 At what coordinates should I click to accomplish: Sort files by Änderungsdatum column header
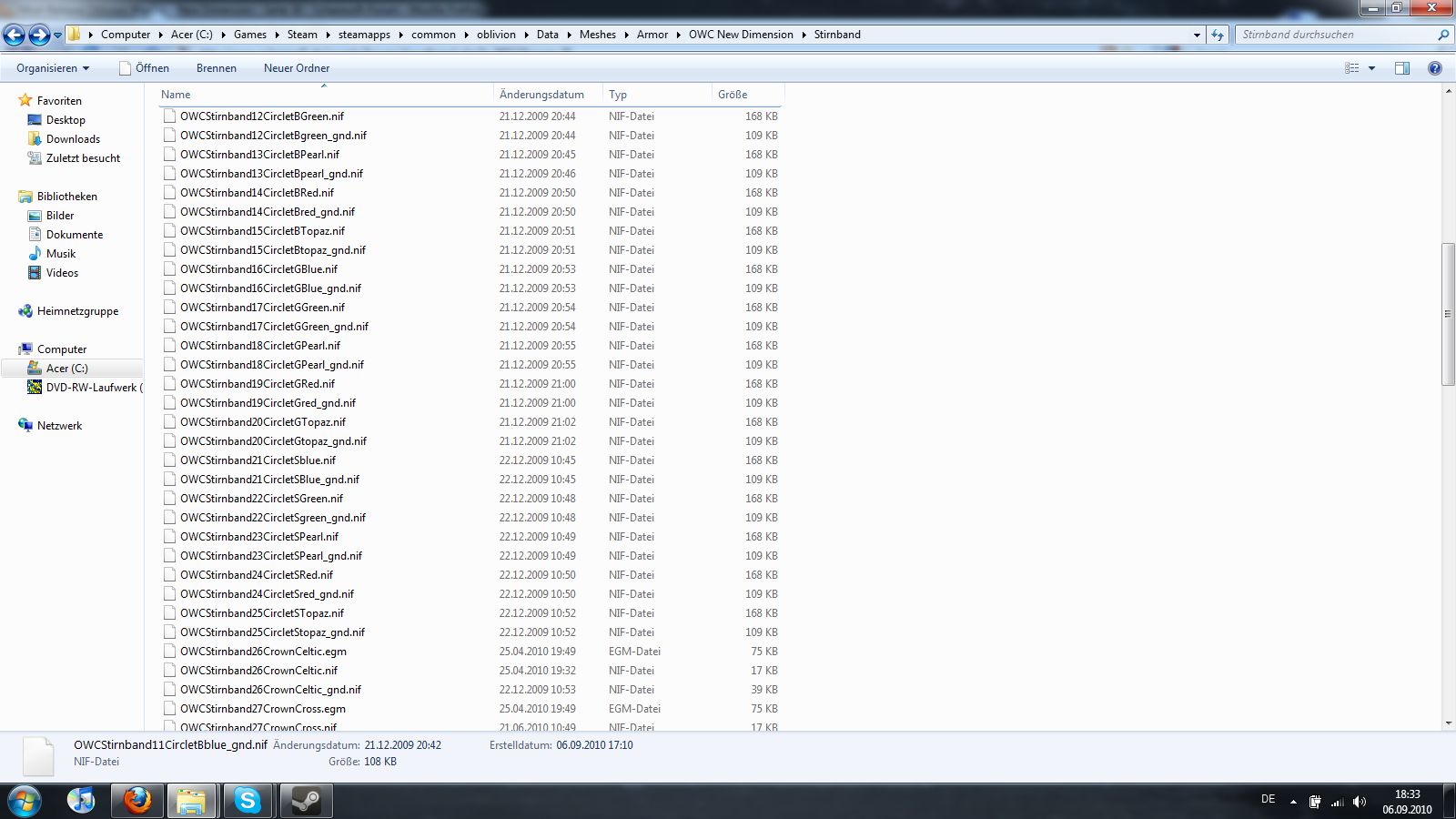tap(541, 95)
